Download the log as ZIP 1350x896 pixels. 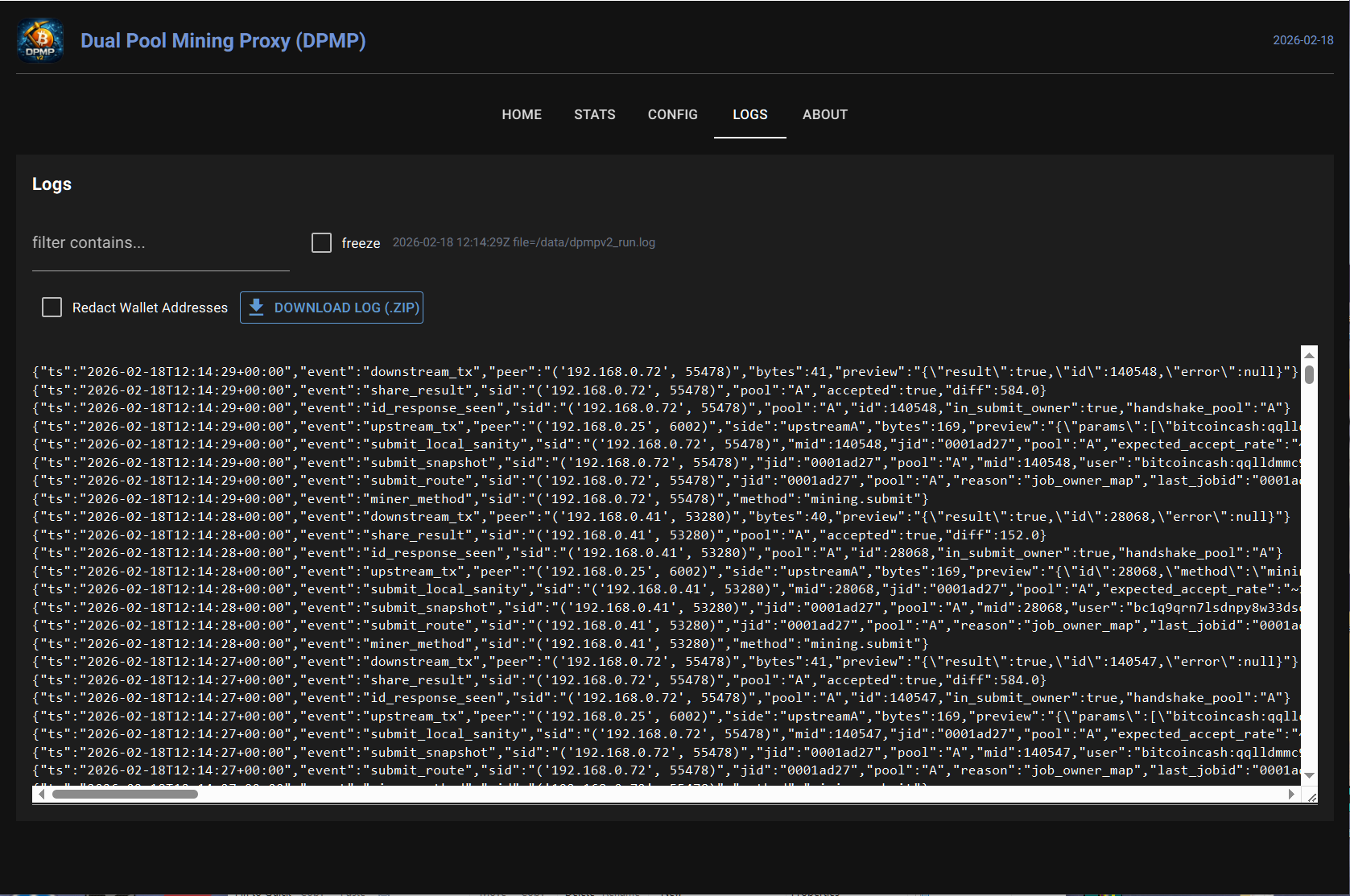click(x=332, y=308)
